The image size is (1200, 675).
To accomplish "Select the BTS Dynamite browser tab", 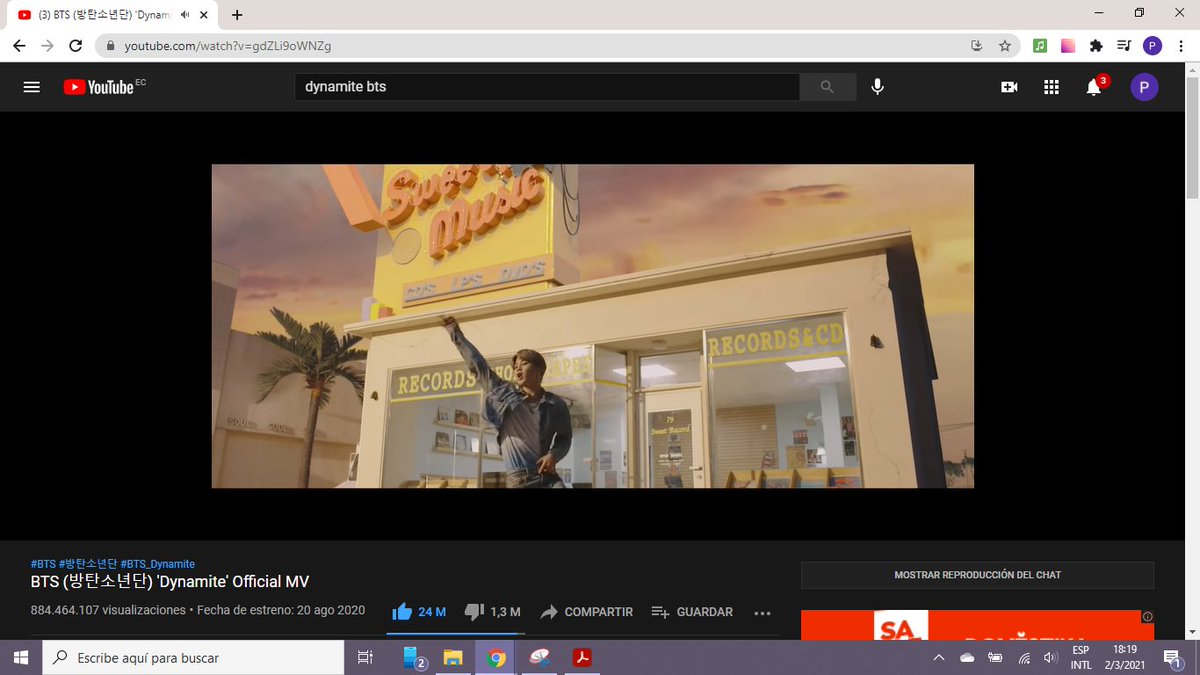I will point(111,15).
